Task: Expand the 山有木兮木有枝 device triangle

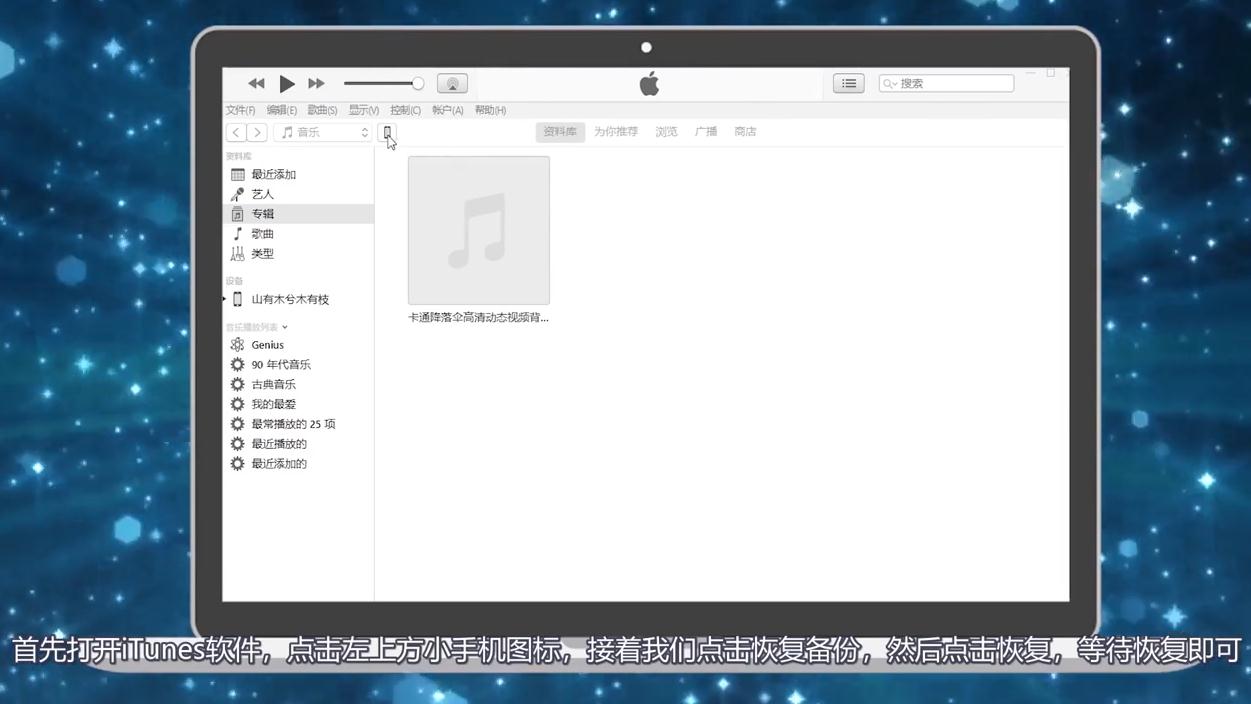Action: point(225,299)
